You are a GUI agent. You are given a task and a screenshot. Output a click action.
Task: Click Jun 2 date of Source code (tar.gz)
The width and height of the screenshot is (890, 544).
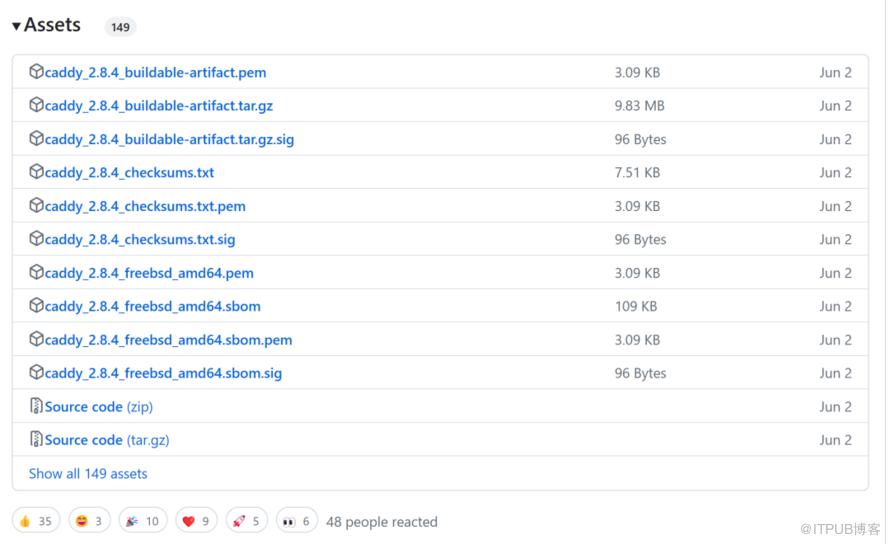click(836, 441)
